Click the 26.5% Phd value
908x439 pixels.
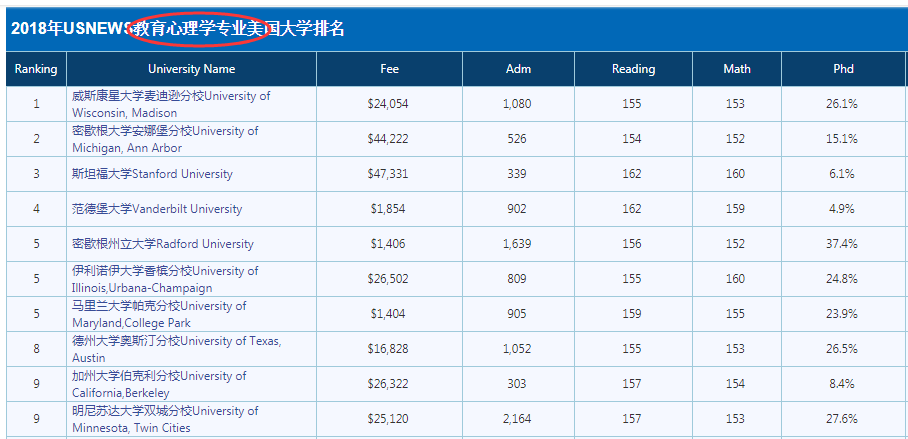pyautogui.click(x=842, y=349)
